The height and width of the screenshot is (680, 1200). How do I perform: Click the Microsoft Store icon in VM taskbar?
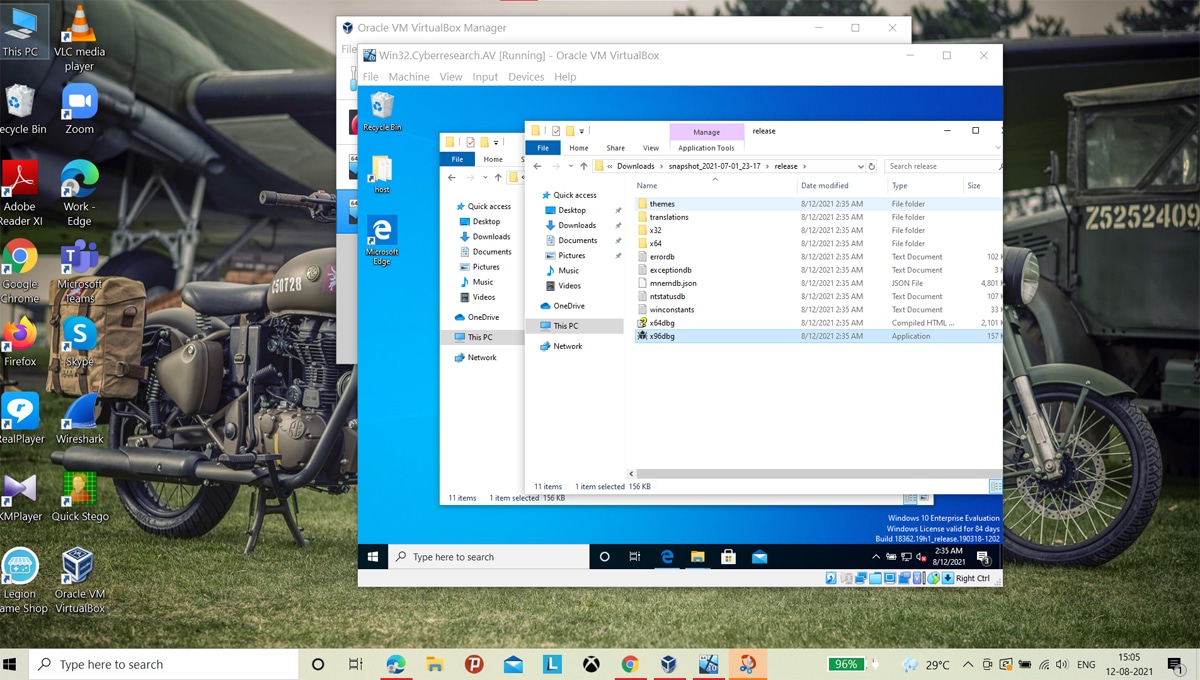(x=728, y=557)
